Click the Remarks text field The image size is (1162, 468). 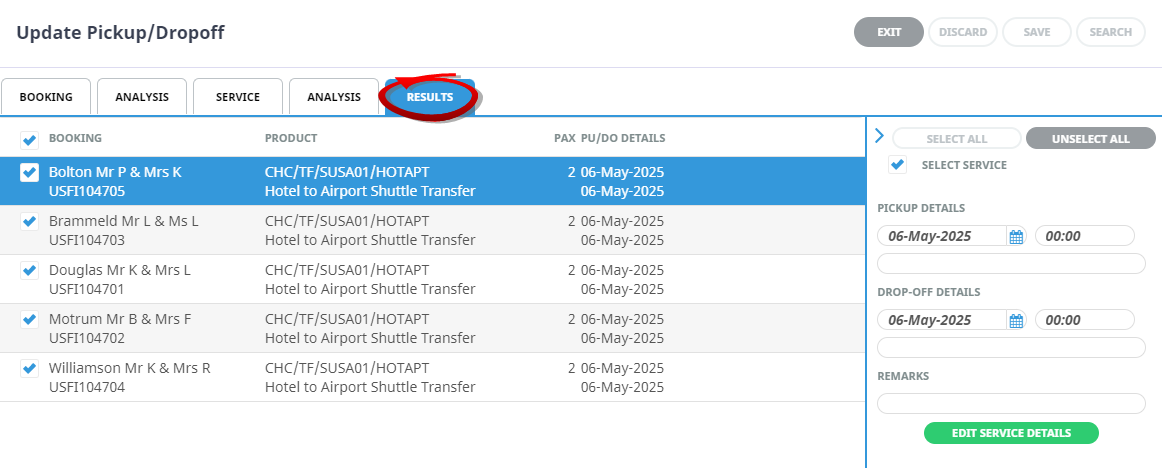[x=1011, y=403]
